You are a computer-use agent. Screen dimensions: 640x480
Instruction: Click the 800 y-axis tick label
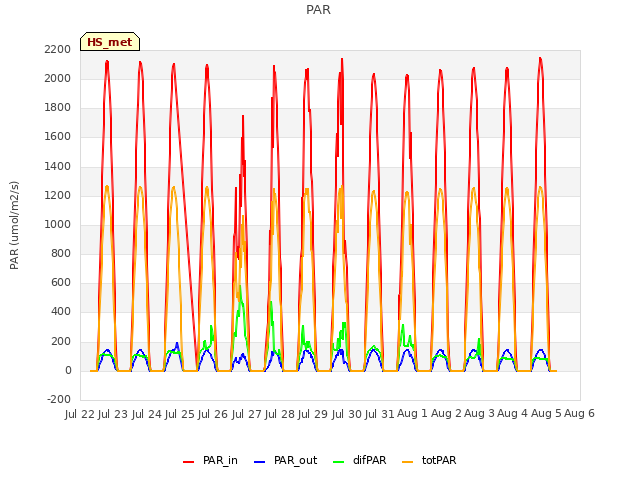tap(61, 253)
